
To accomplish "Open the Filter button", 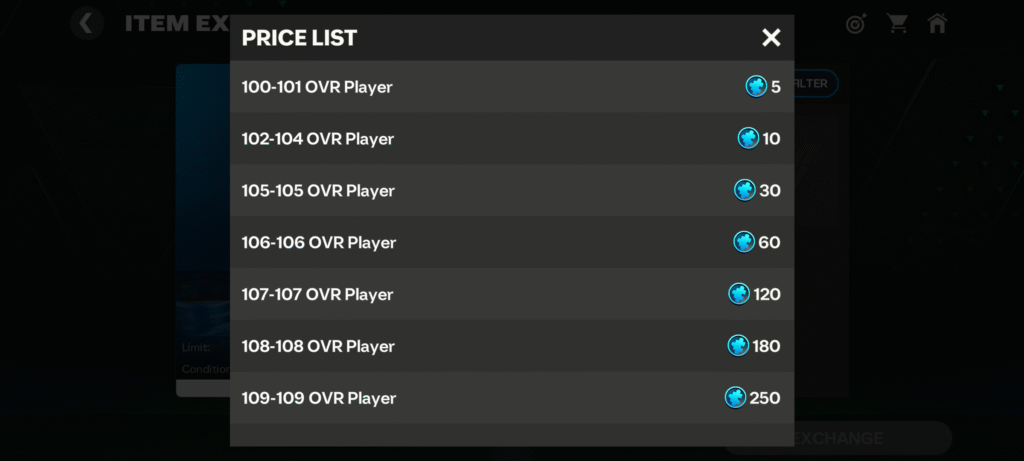I will pos(814,84).
